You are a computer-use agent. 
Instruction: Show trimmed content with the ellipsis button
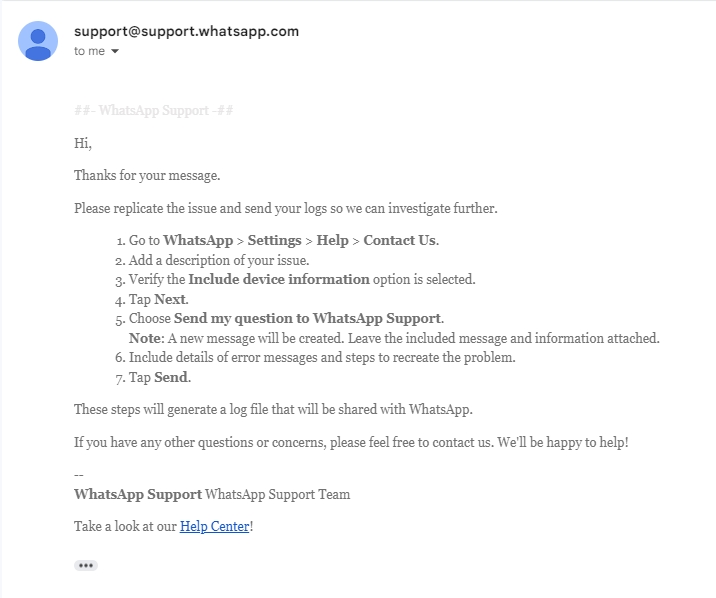tap(86, 566)
